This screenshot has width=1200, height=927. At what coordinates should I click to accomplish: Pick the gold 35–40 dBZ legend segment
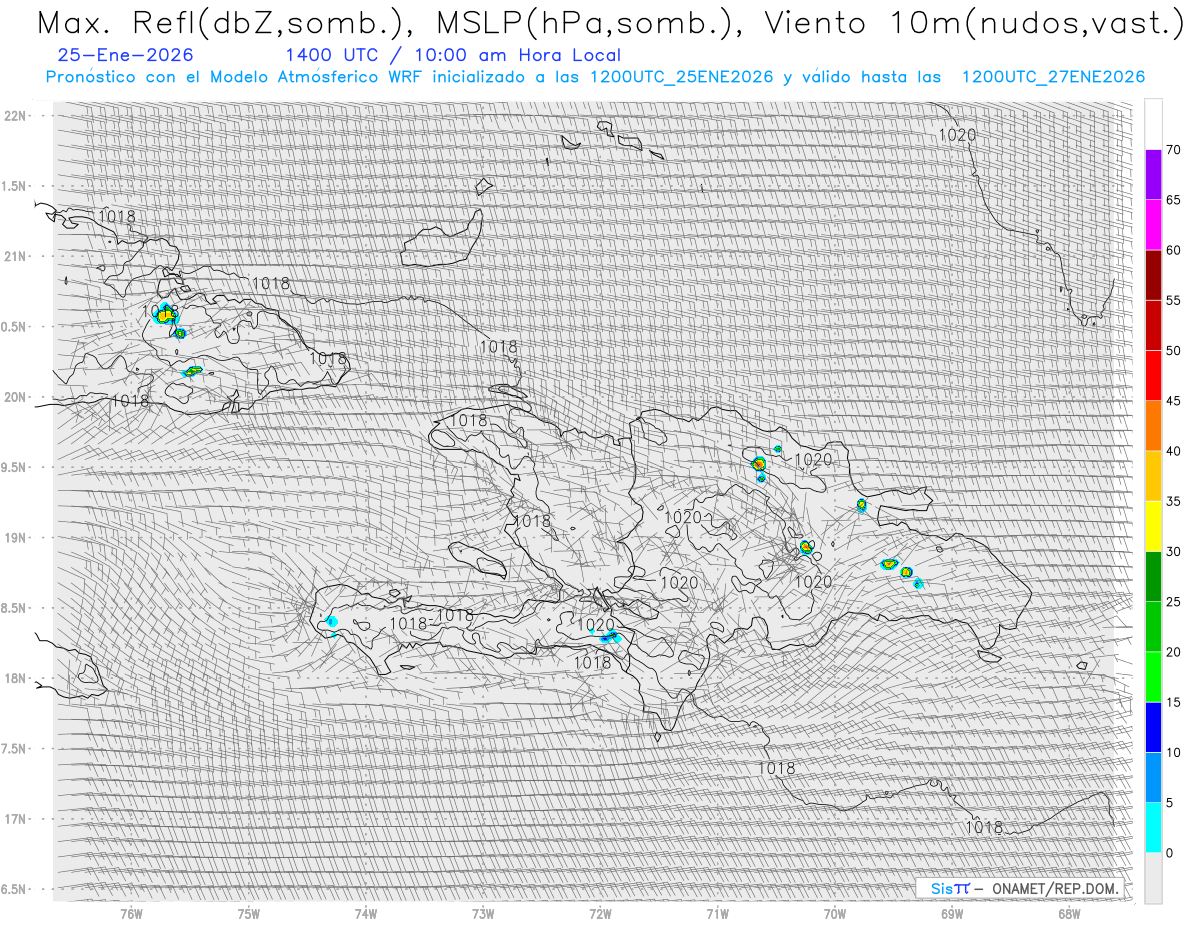pyautogui.click(x=1153, y=476)
